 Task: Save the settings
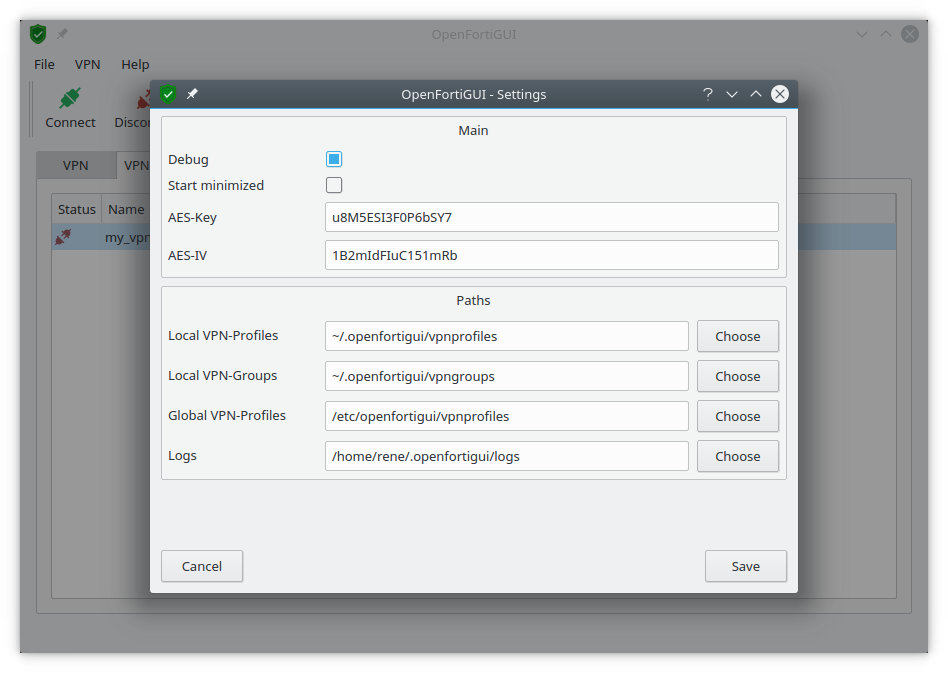(x=745, y=566)
